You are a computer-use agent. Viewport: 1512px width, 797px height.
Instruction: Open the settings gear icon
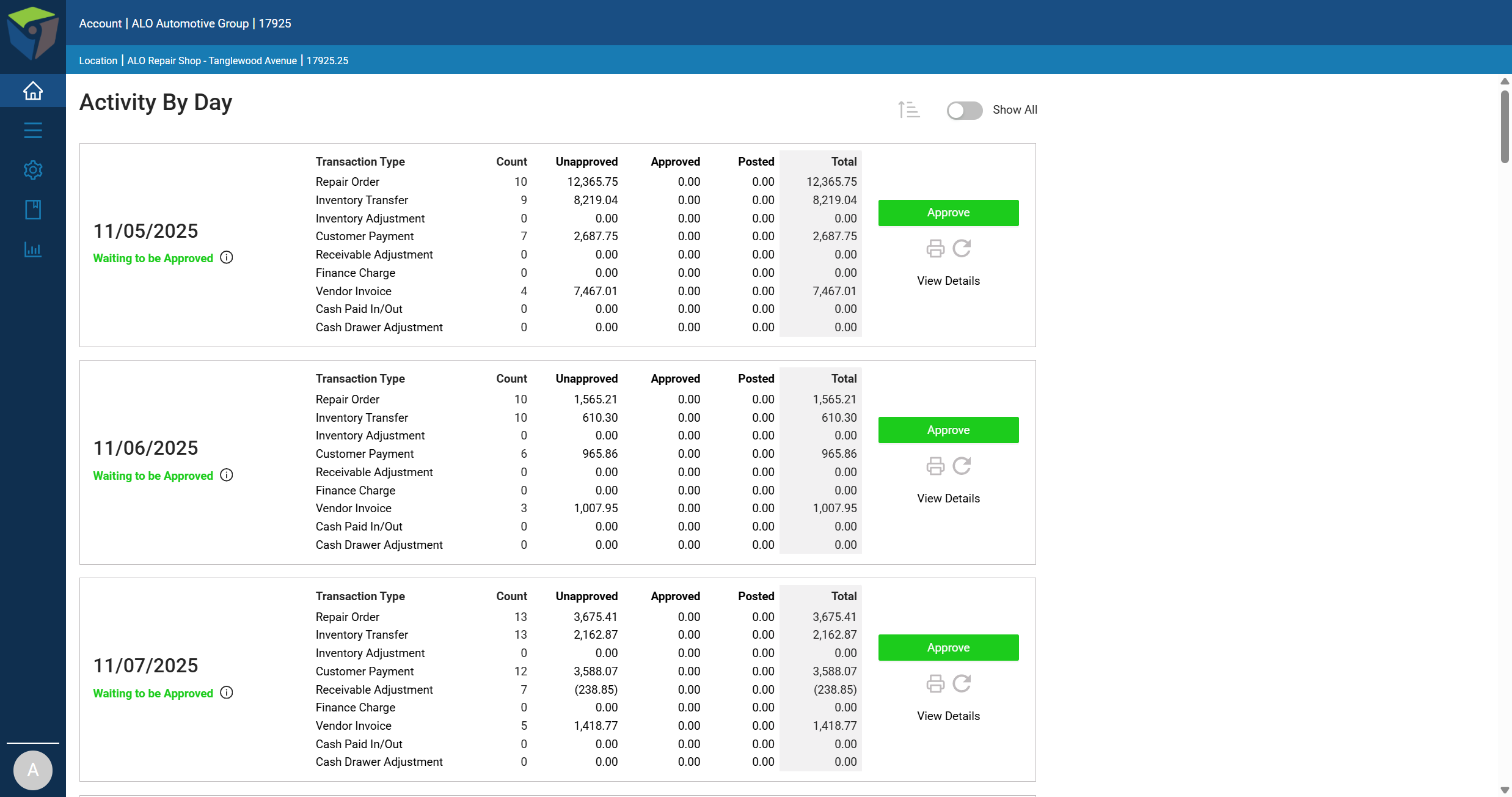pos(33,170)
